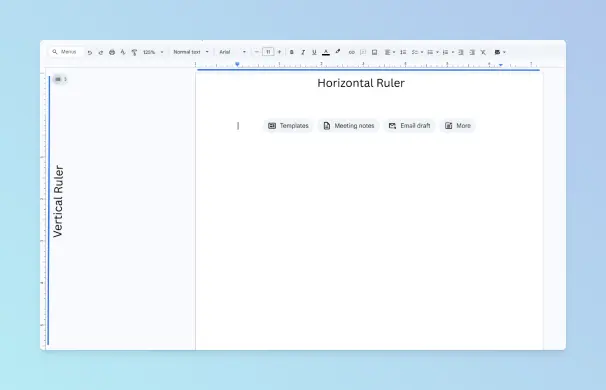Screen dimensions: 606x390
Task: Open the checklist dropdown
Action: (417, 52)
